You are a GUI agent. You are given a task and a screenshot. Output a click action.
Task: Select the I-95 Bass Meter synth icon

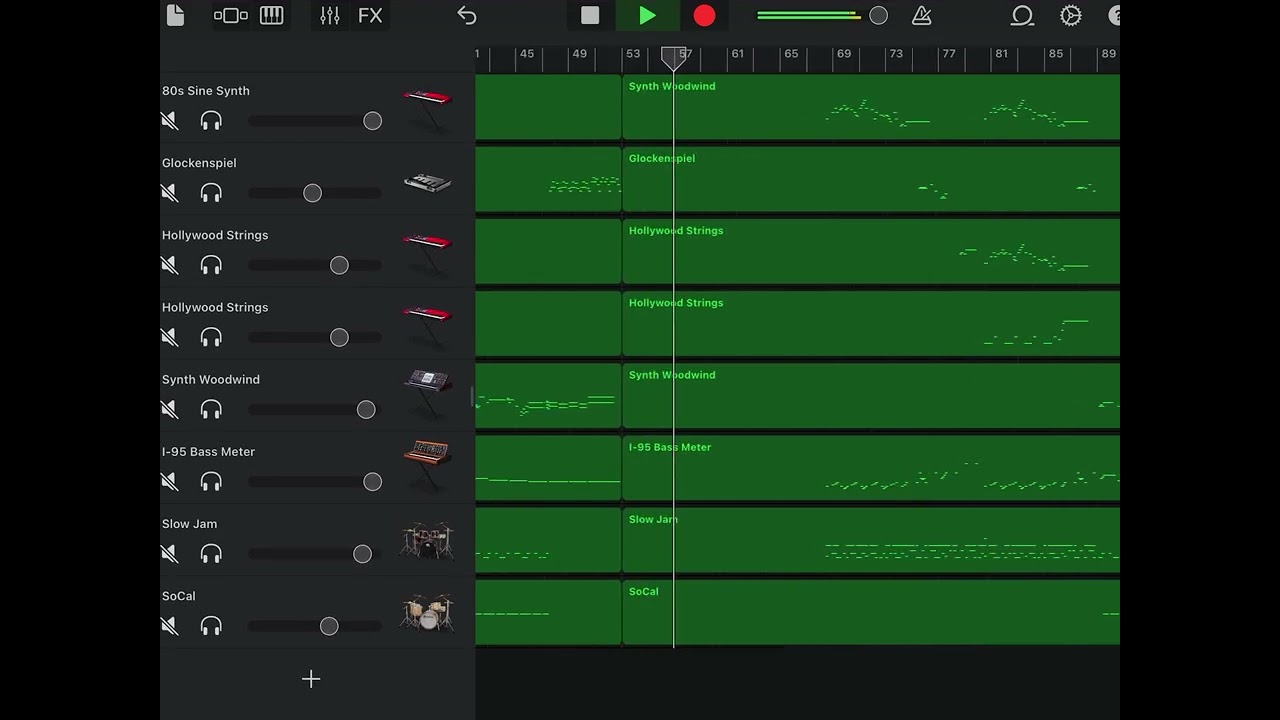pyautogui.click(x=427, y=465)
